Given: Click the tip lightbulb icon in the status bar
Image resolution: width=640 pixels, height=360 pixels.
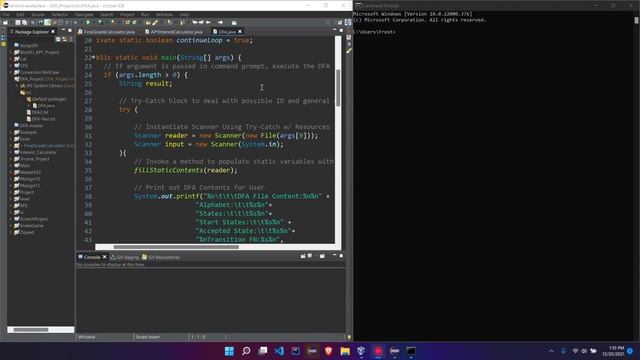Looking at the screenshot, I should tap(349, 337).
